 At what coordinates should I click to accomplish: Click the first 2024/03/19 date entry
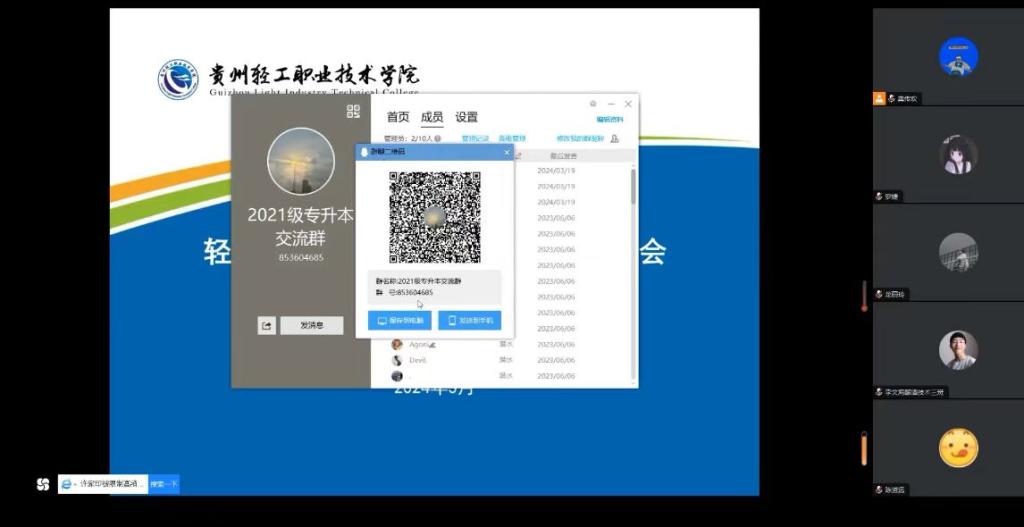pos(556,170)
